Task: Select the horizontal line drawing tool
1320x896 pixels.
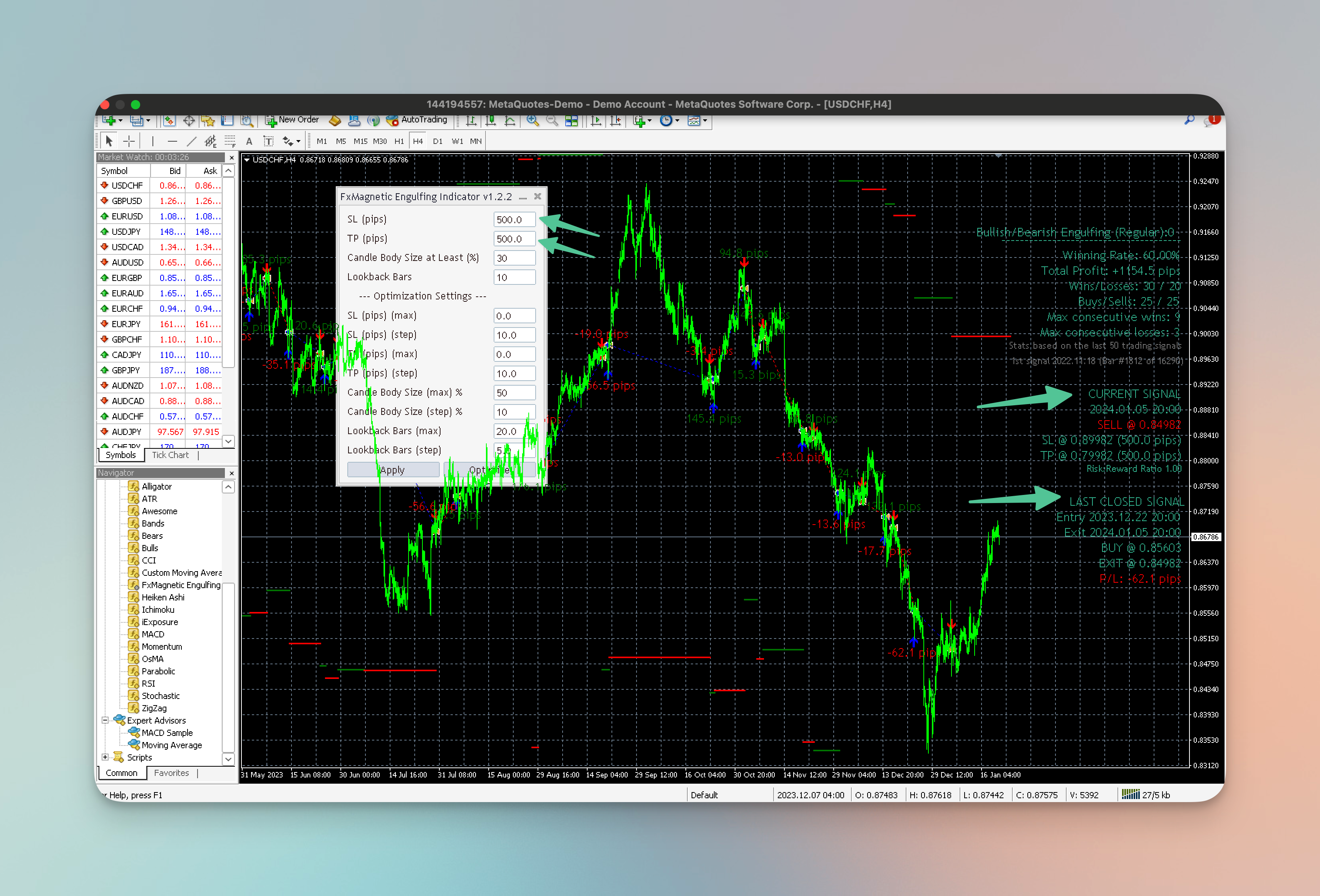Action: coord(172,141)
